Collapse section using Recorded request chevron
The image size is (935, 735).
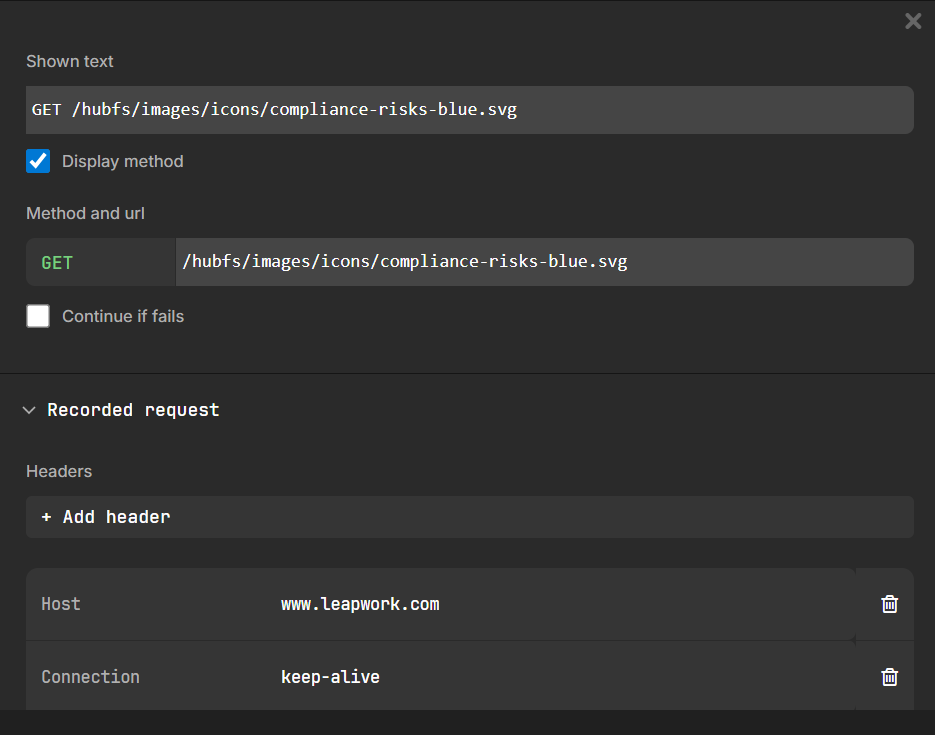(29, 410)
